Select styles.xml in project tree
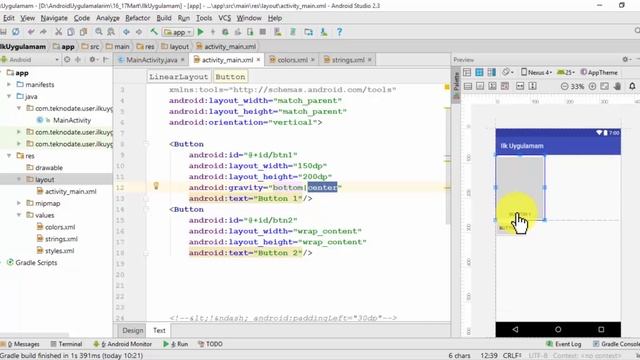The width and height of the screenshot is (640, 360). coord(56,251)
